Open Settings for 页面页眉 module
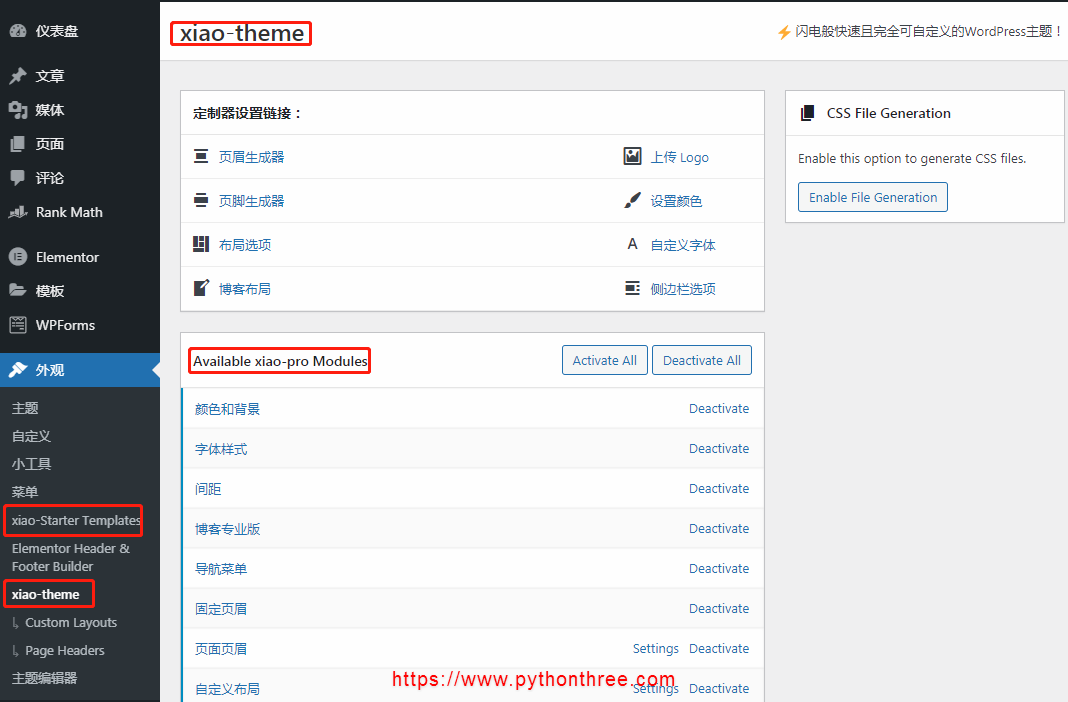 click(x=655, y=649)
